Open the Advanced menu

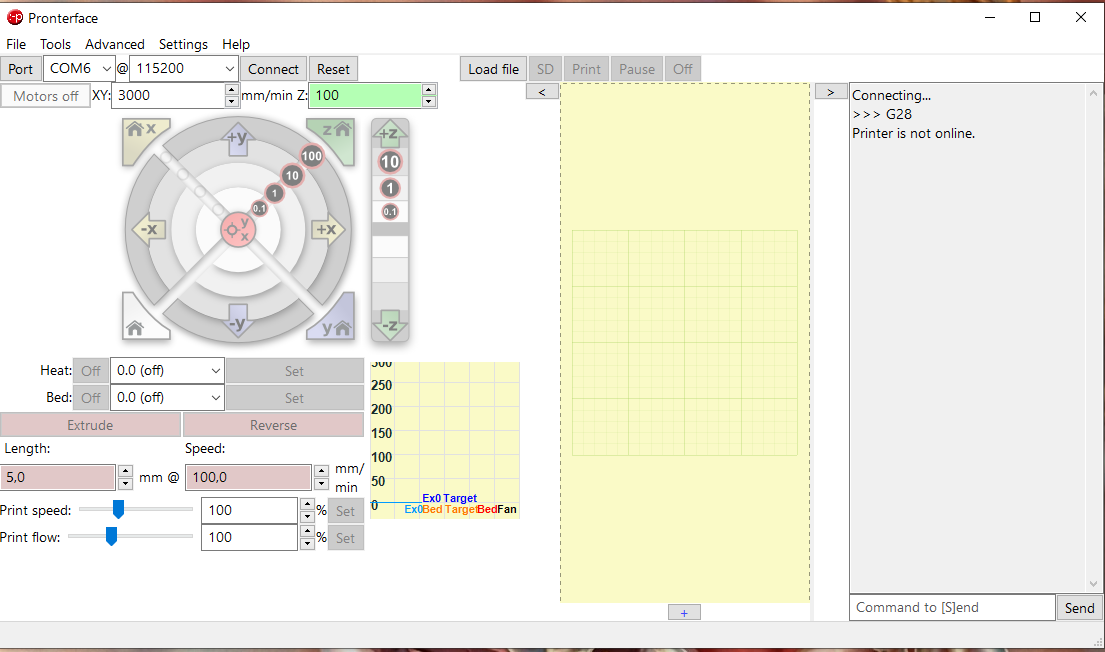tap(115, 44)
